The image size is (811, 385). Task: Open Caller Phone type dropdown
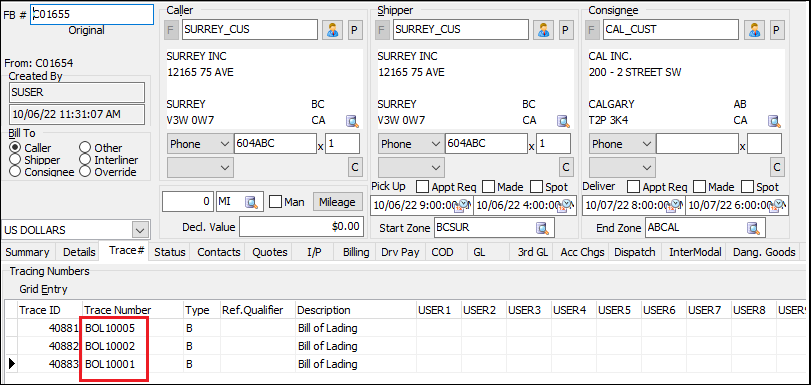click(225, 144)
